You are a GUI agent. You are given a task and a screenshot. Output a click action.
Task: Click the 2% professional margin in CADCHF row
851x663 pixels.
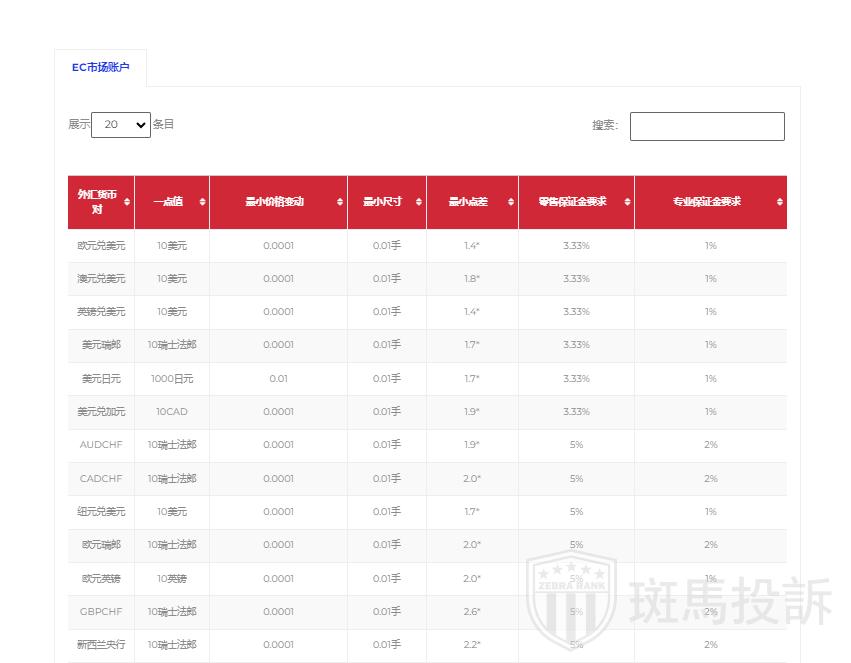pos(711,479)
